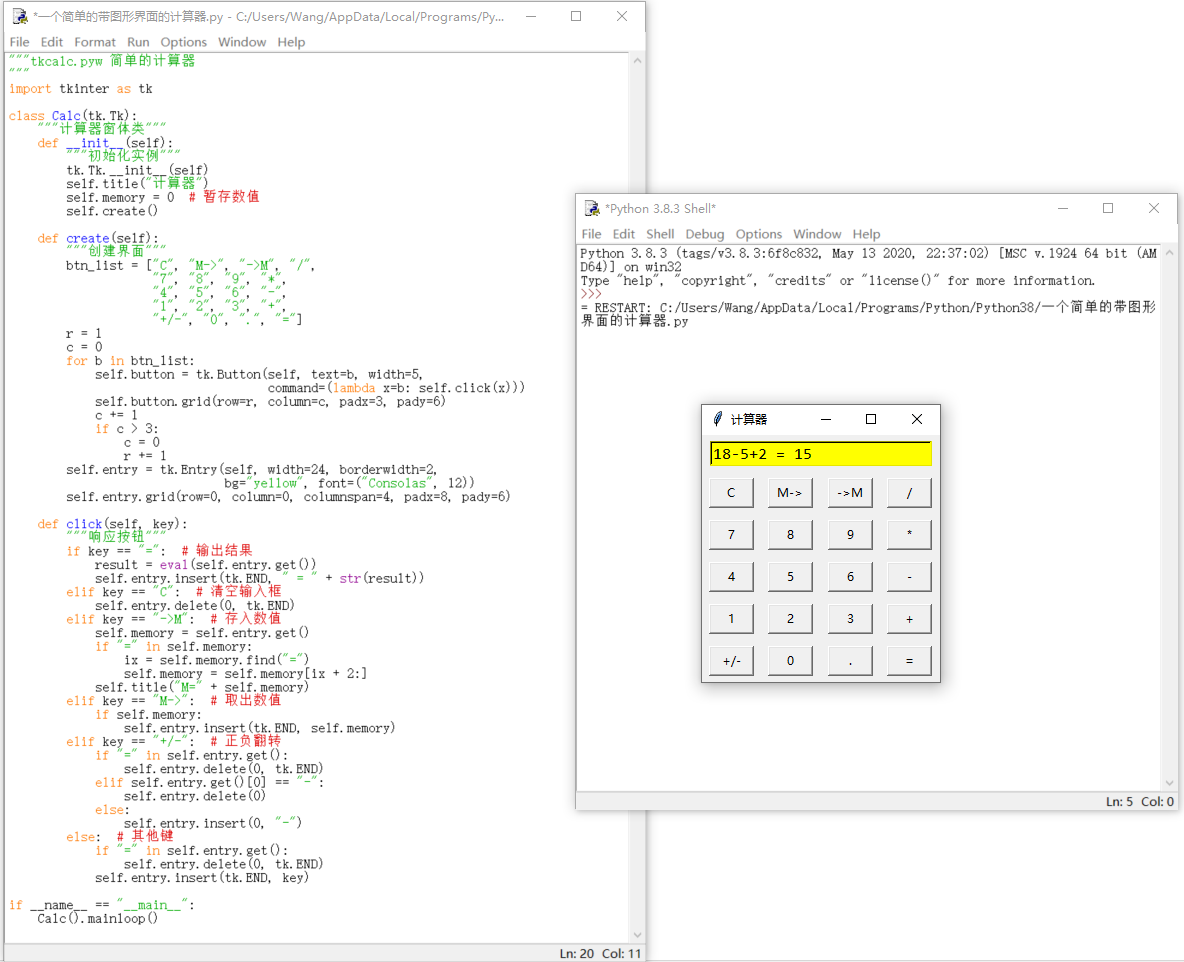The width and height of the screenshot is (1184, 962).
Task: Open Format menu in the editor window
Action: pos(95,42)
